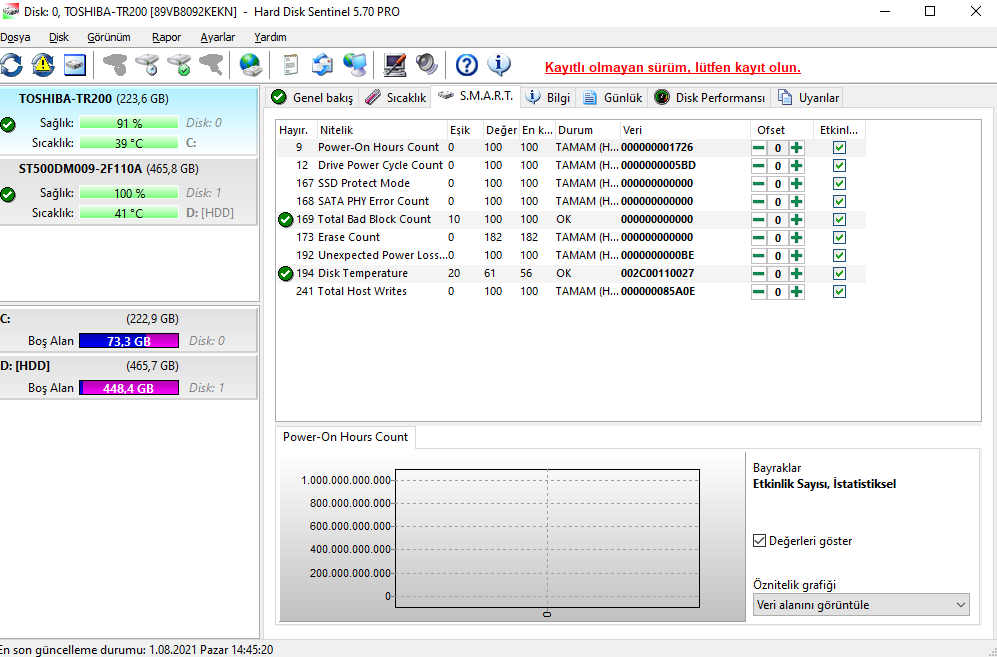Sort by the Durum column header
This screenshot has height=657, width=997.
588,130
